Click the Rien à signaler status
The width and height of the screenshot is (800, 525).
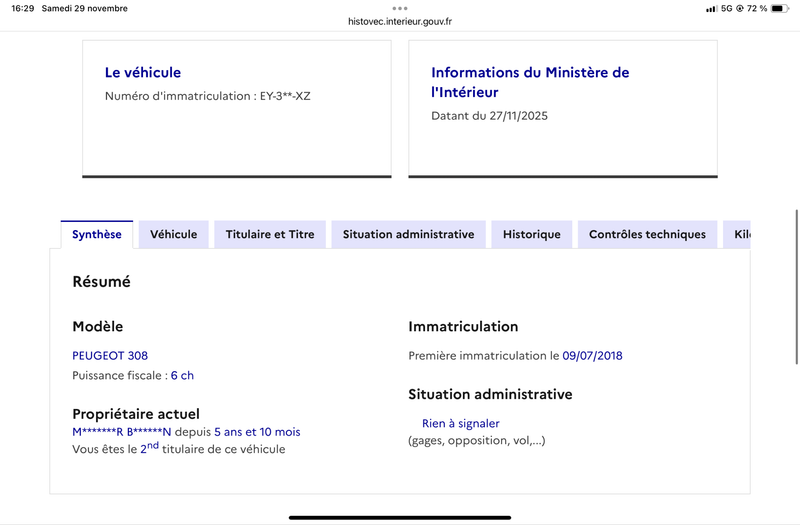[460, 423]
